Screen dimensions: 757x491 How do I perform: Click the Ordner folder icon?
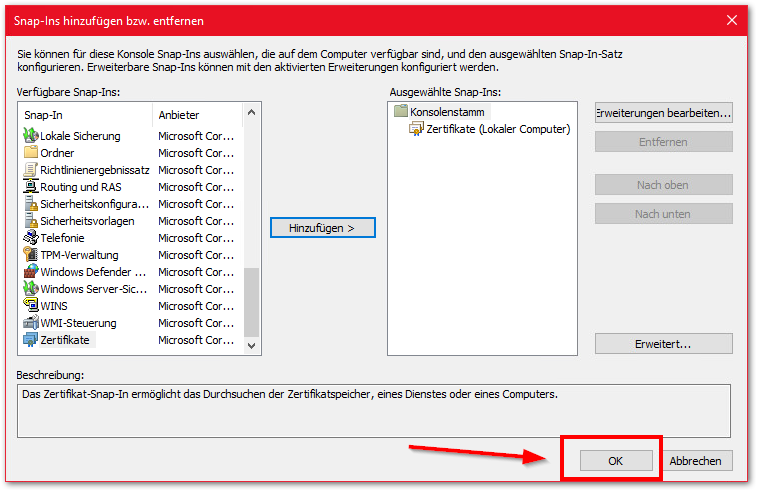(30, 153)
